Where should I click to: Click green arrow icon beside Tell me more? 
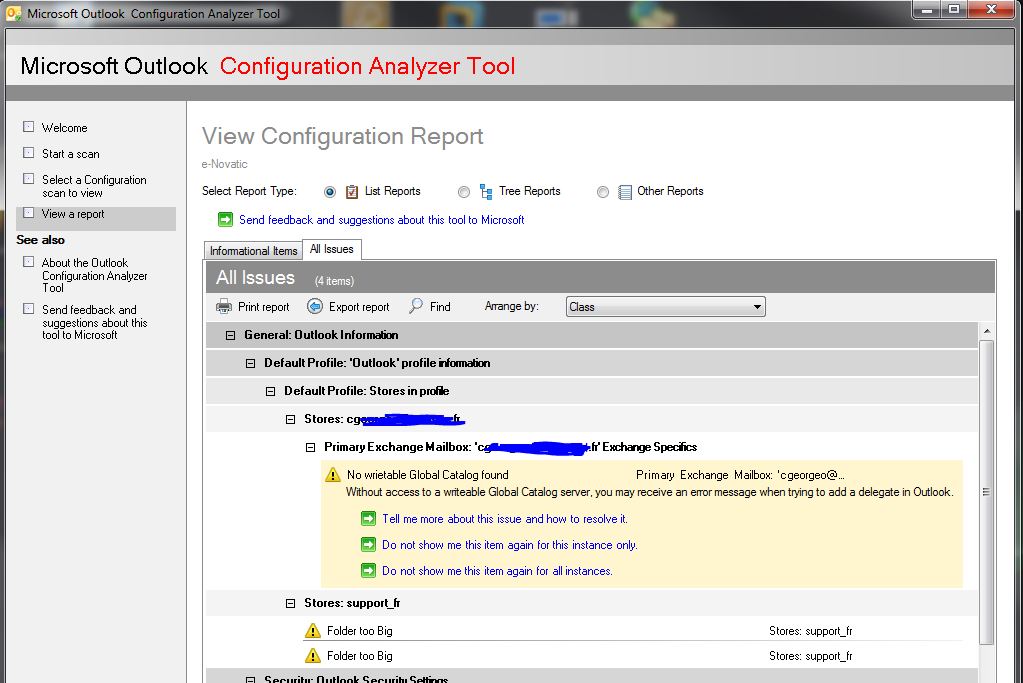(369, 519)
